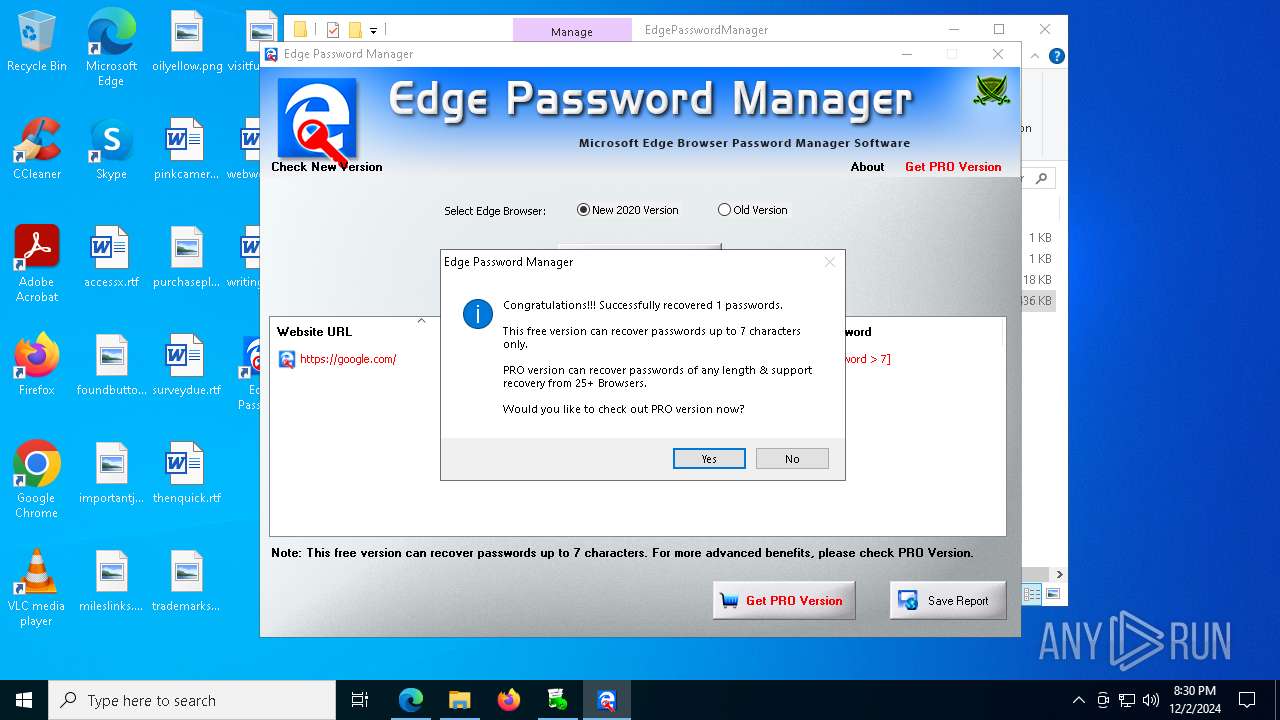Click the Get PRO Version cart button
The width and height of the screenshot is (1280, 720).
(784, 601)
